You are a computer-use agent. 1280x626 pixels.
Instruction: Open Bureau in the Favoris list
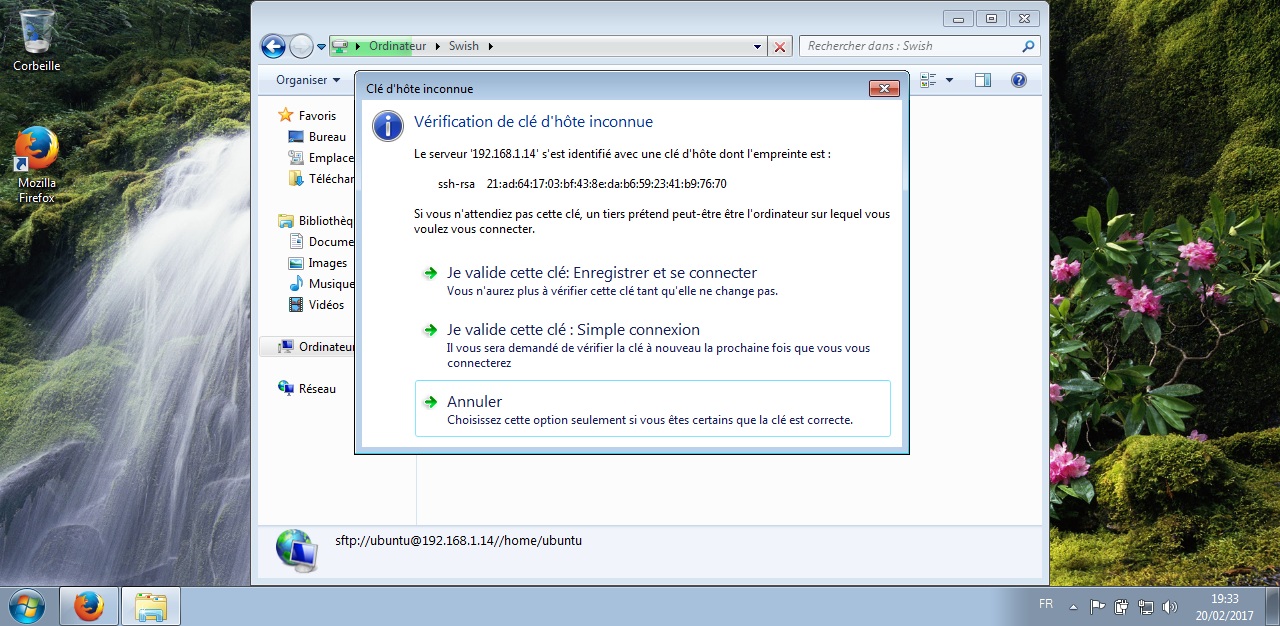click(x=327, y=137)
